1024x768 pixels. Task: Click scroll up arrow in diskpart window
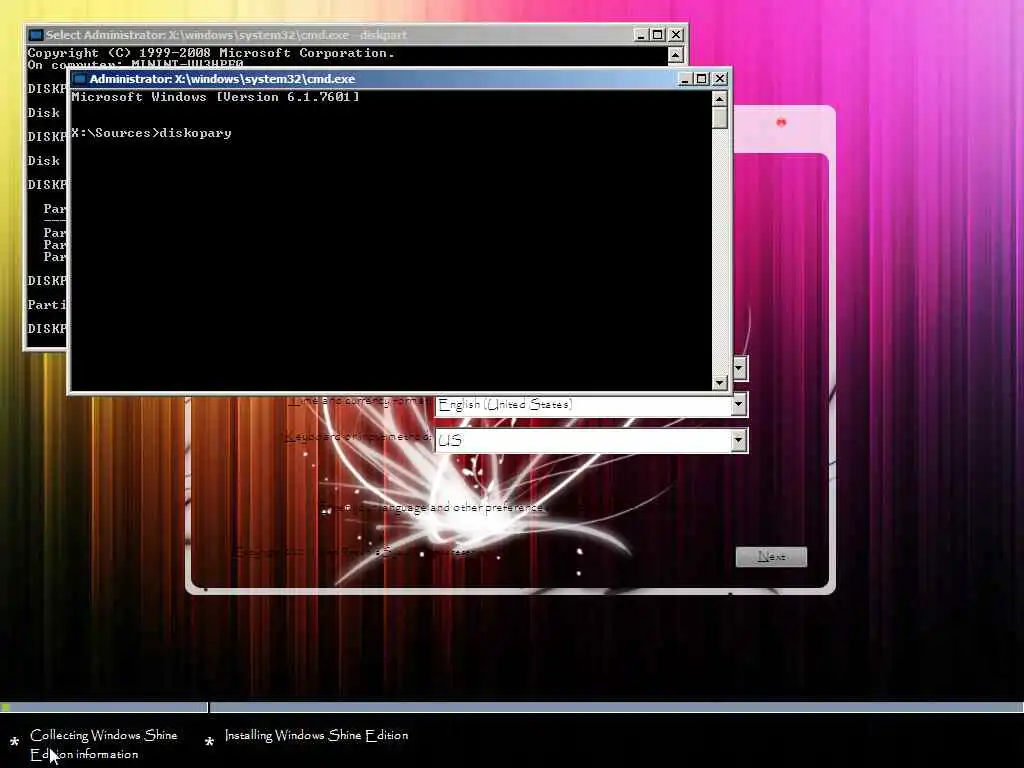point(675,55)
